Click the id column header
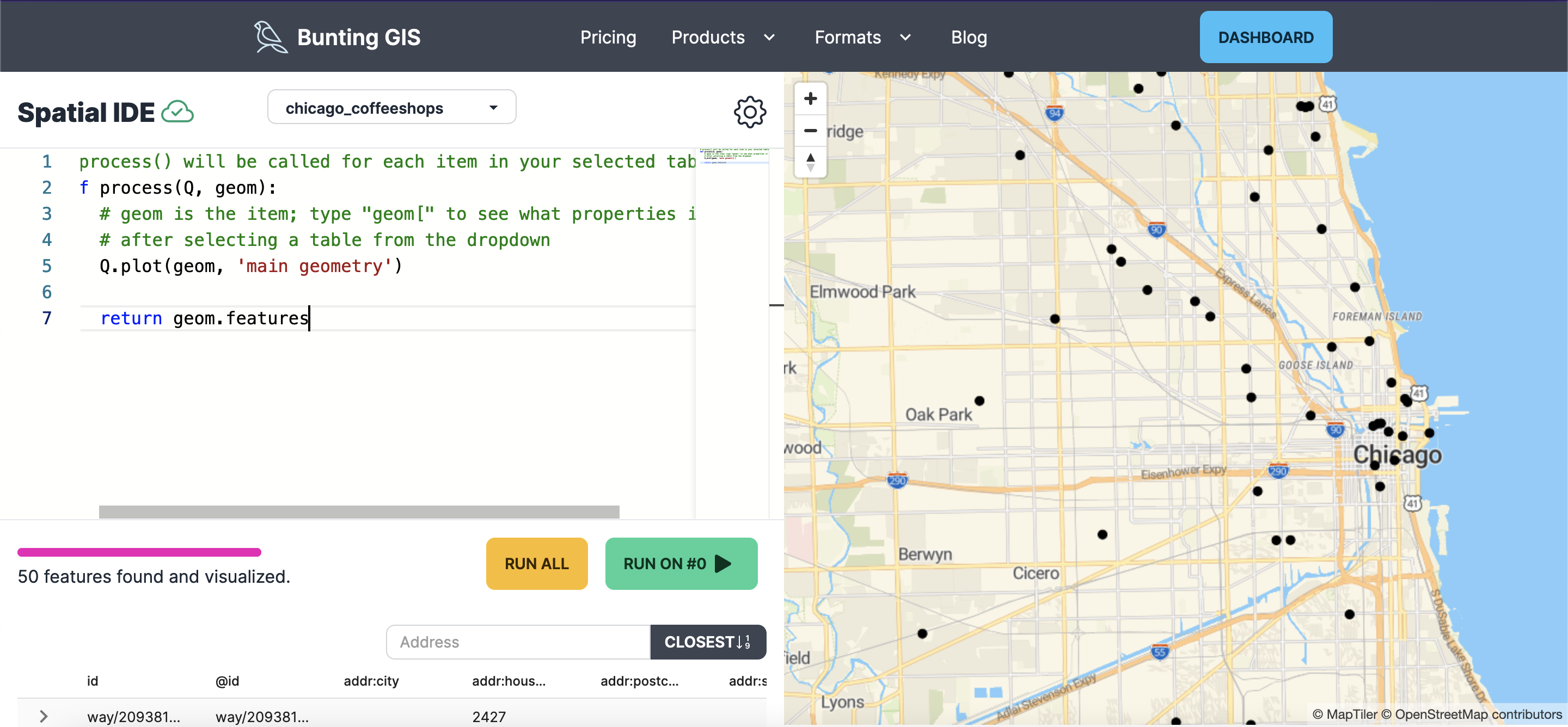The width and height of the screenshot is (1568, 727). (93, 681)
